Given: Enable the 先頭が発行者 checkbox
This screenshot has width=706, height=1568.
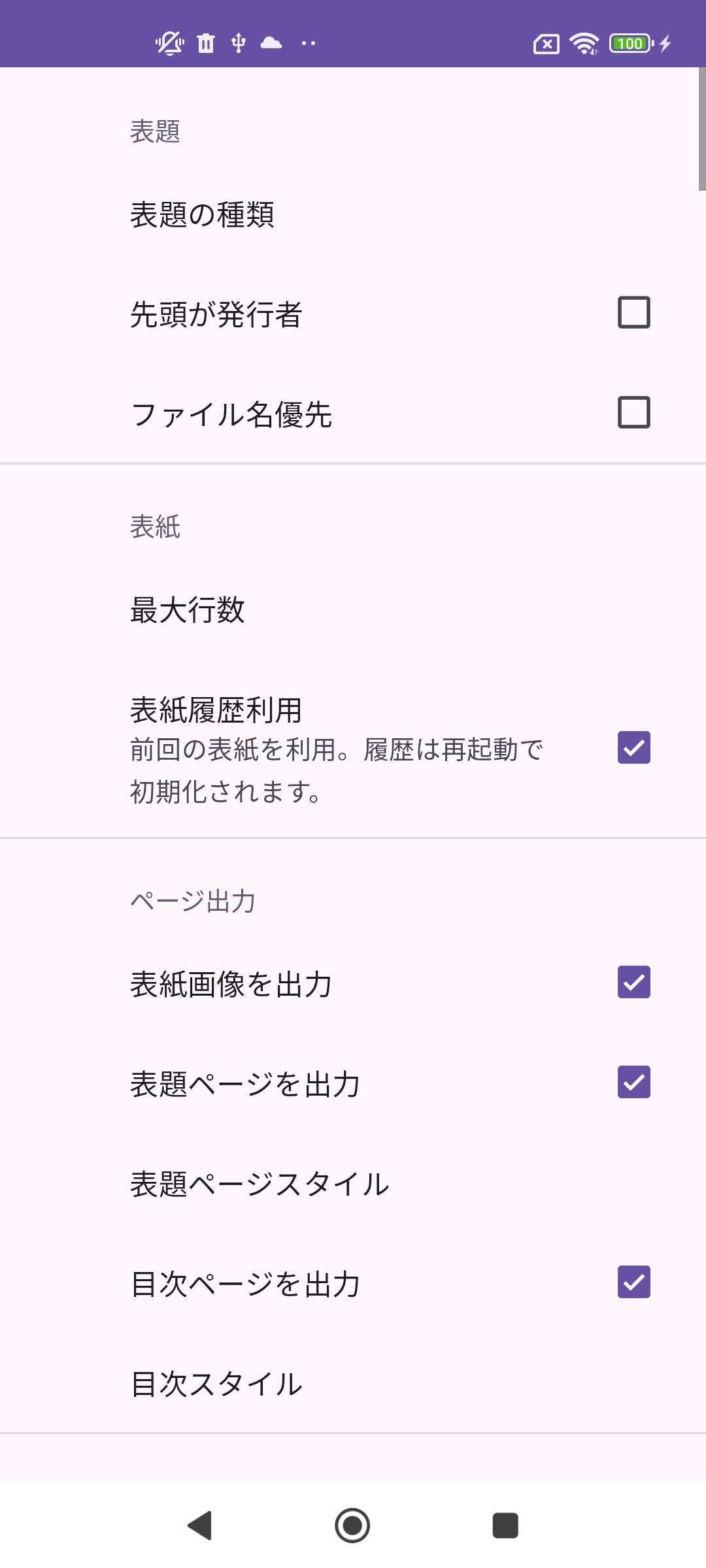Looking at the screenshot, I should pyautogui.click(x=633, y=312).
